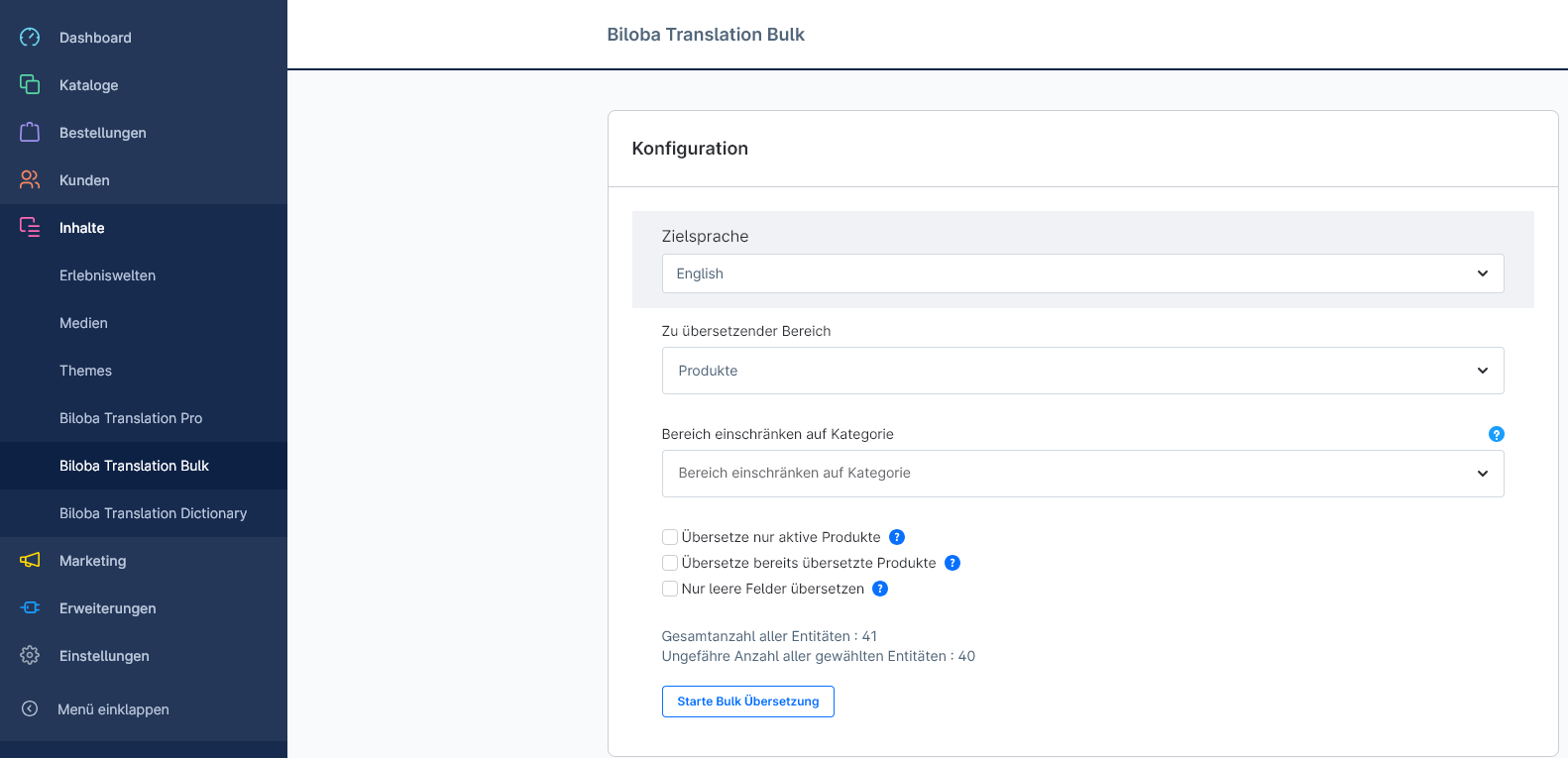Click the Dashboard gauge icon

30,38
